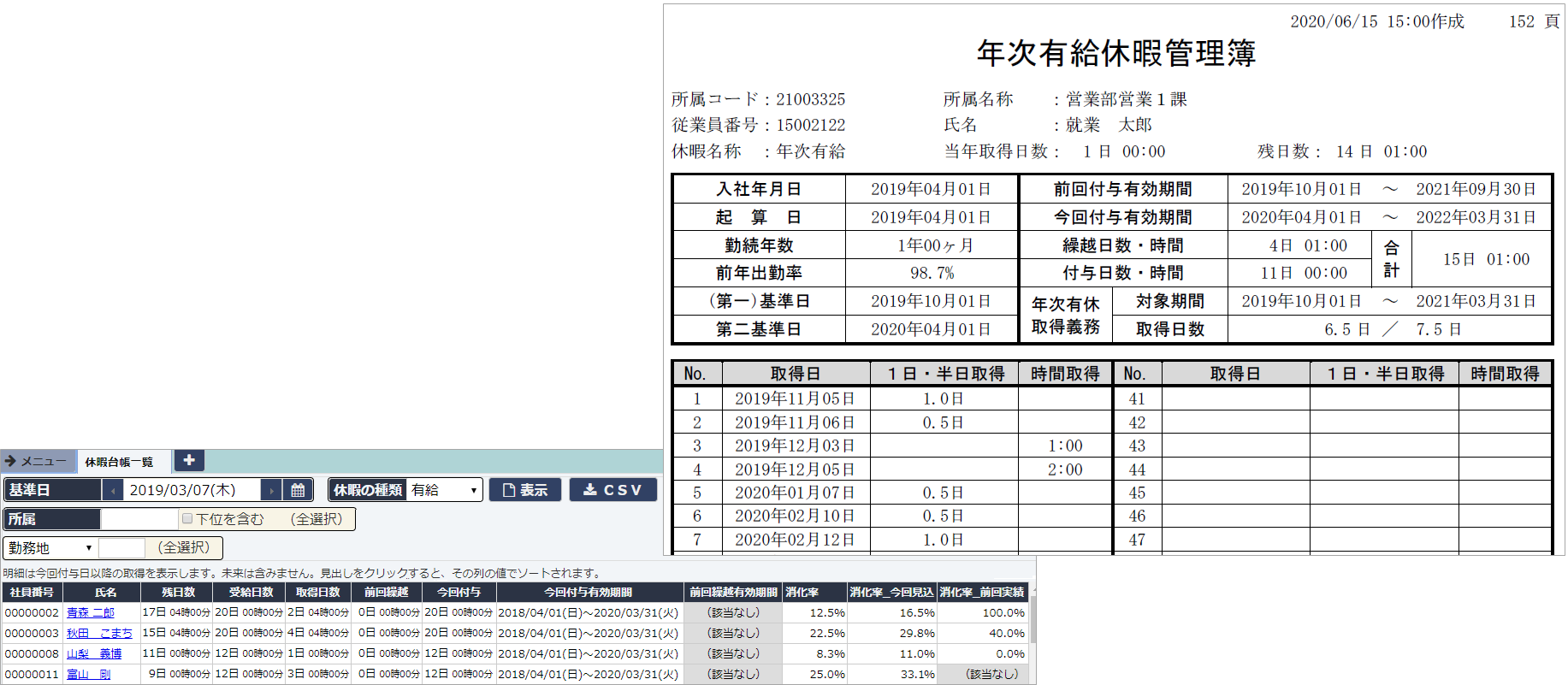This screenshot has width=1568, height=685.
Task: Sort by the 消化率 column header
Action: pos(802,592)
